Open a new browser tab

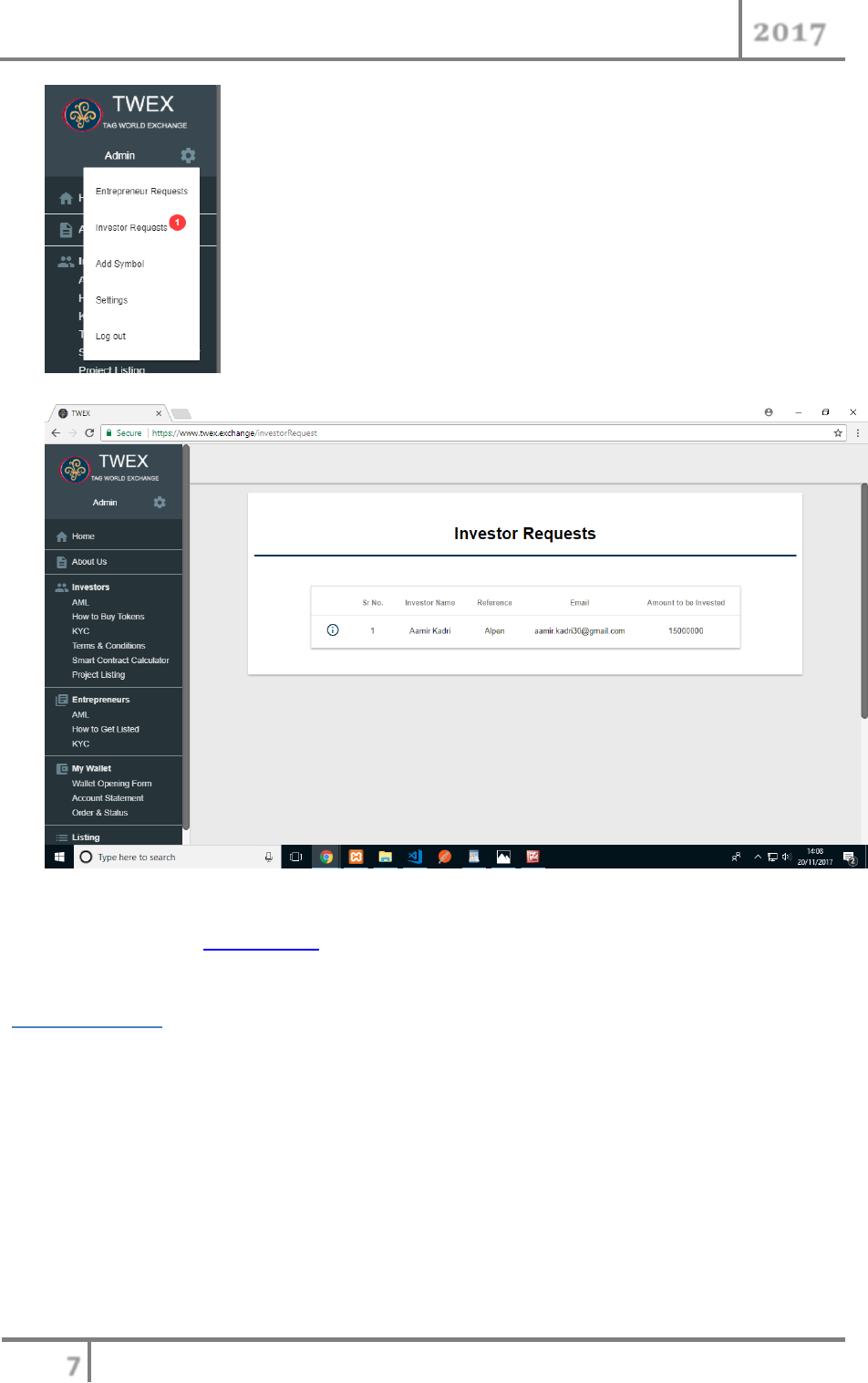tap(181, 413)
